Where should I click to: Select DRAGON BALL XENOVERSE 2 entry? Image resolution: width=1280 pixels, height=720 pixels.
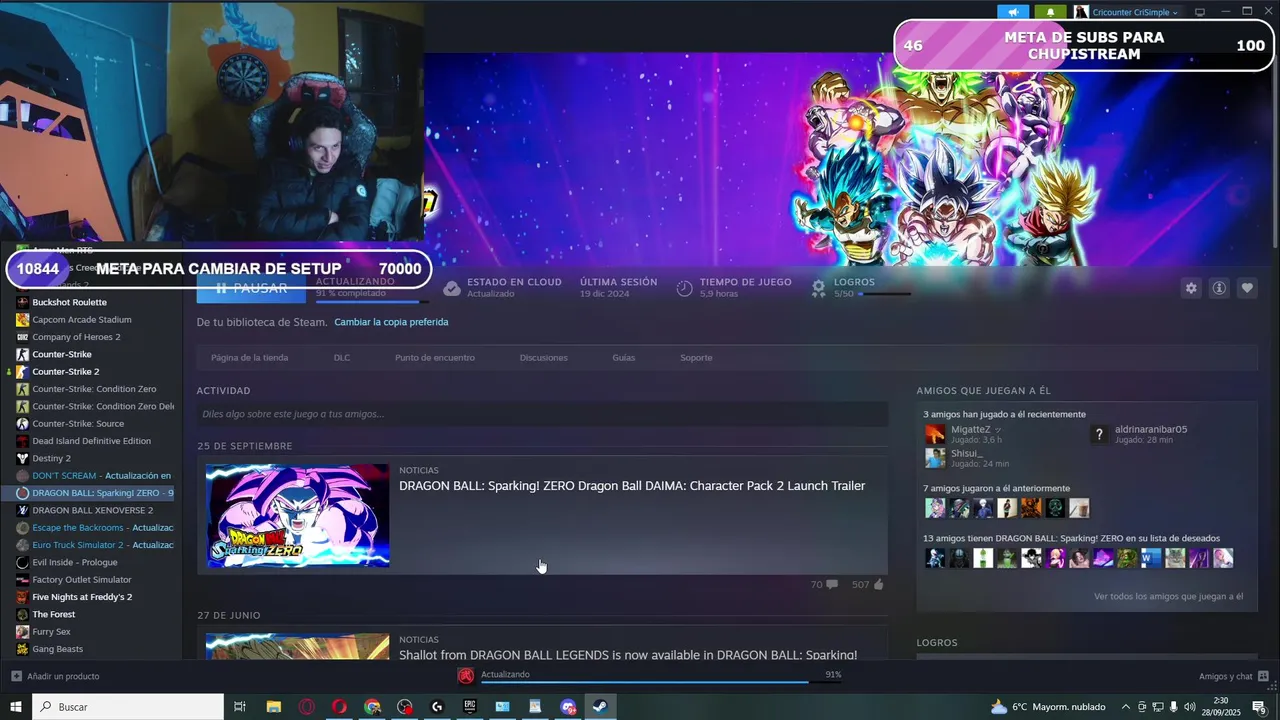click(95, 510)
